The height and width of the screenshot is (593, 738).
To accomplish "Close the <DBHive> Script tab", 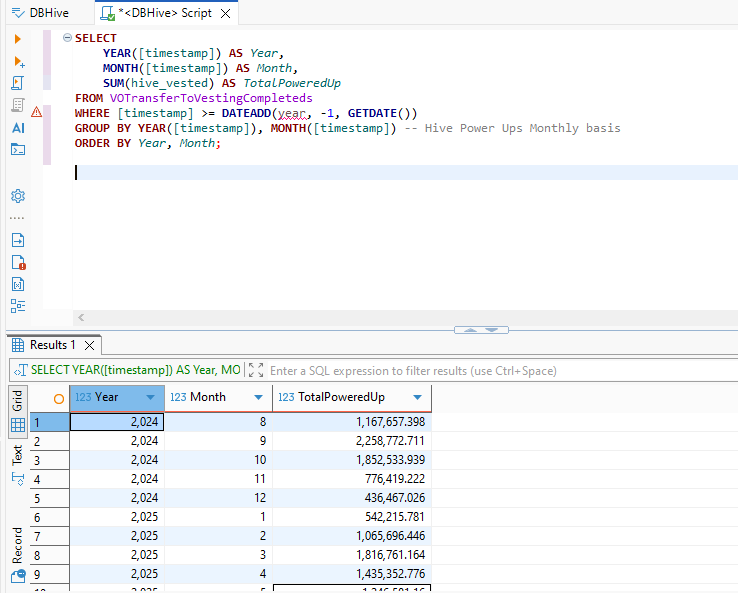I will [x=226, y=14].
